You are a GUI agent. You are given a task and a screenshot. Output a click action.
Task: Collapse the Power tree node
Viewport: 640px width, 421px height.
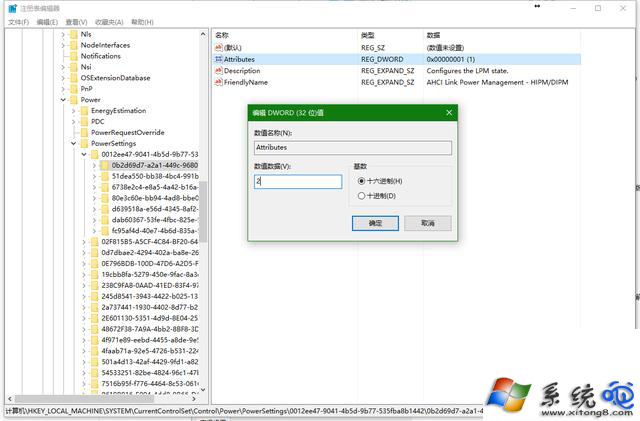click(63, 100)
